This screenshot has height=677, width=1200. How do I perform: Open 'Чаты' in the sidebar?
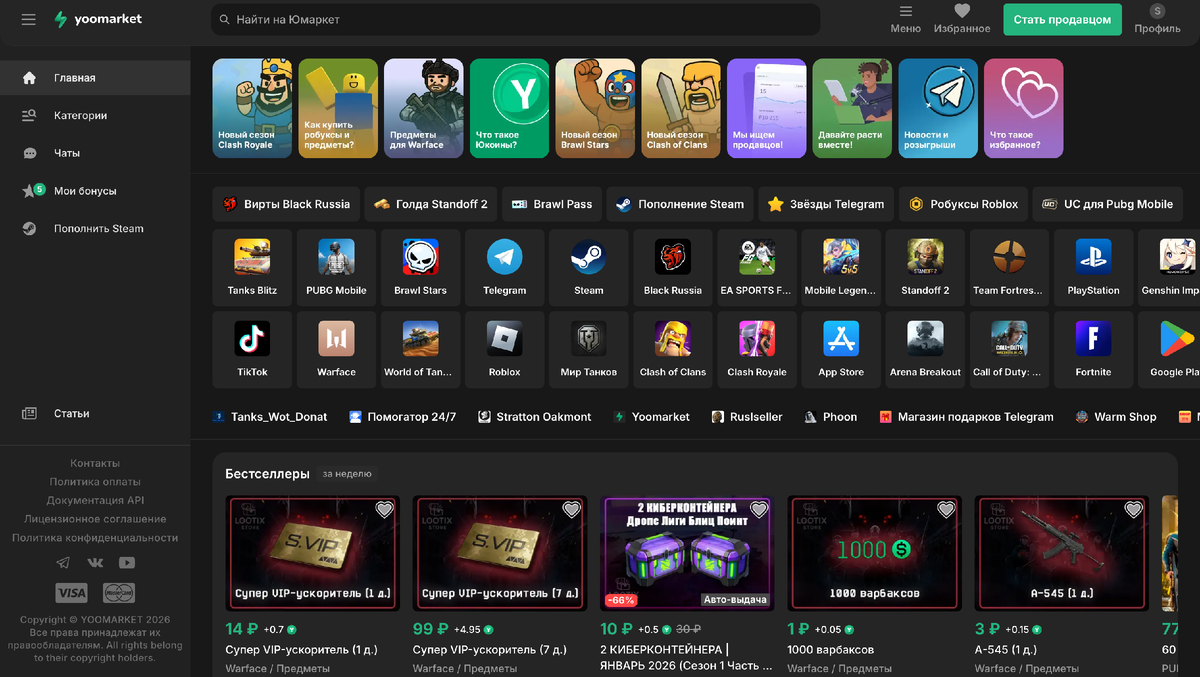(x=95, y=153)
